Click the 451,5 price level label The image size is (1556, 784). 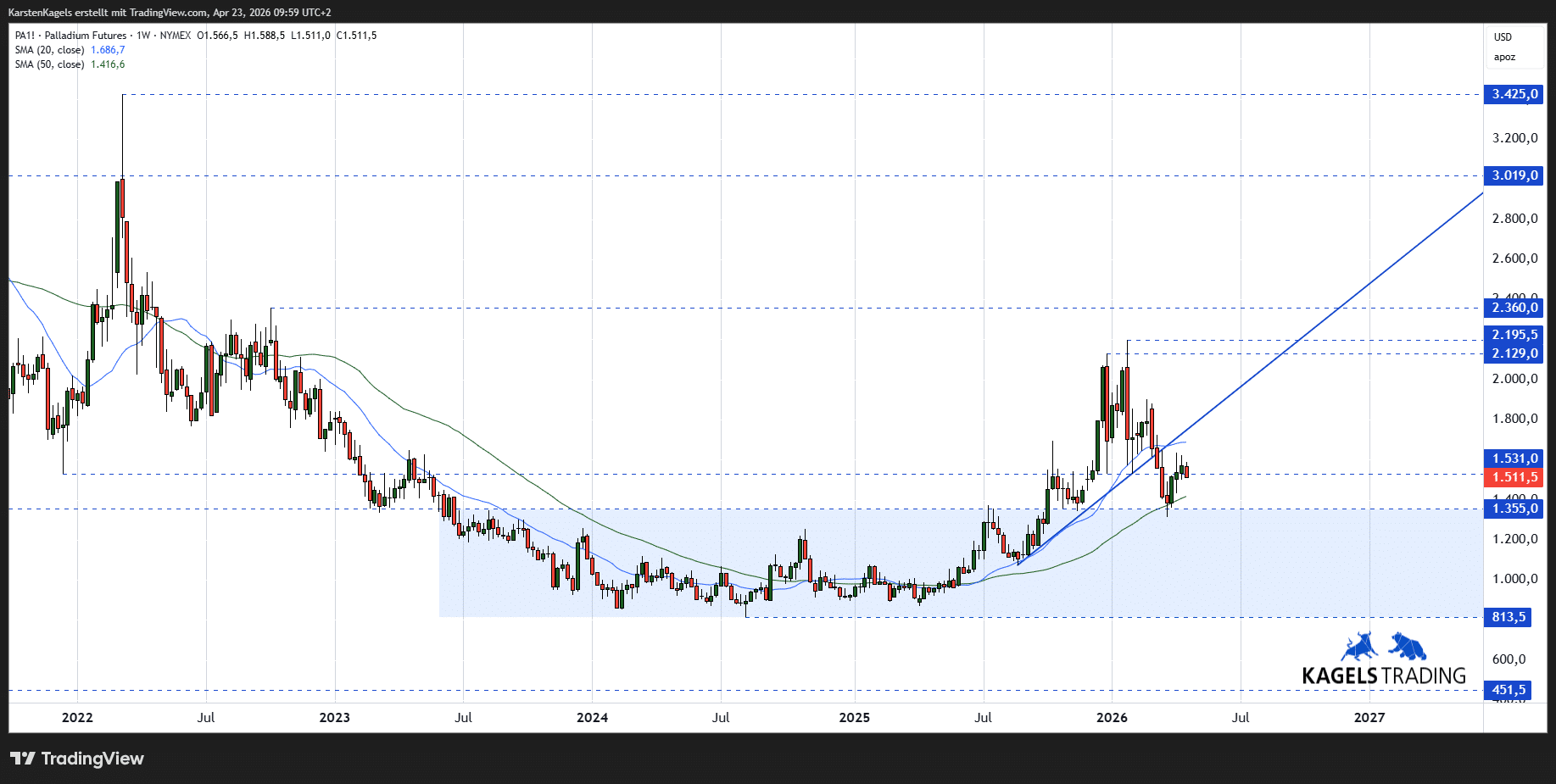coord(1509,690)
